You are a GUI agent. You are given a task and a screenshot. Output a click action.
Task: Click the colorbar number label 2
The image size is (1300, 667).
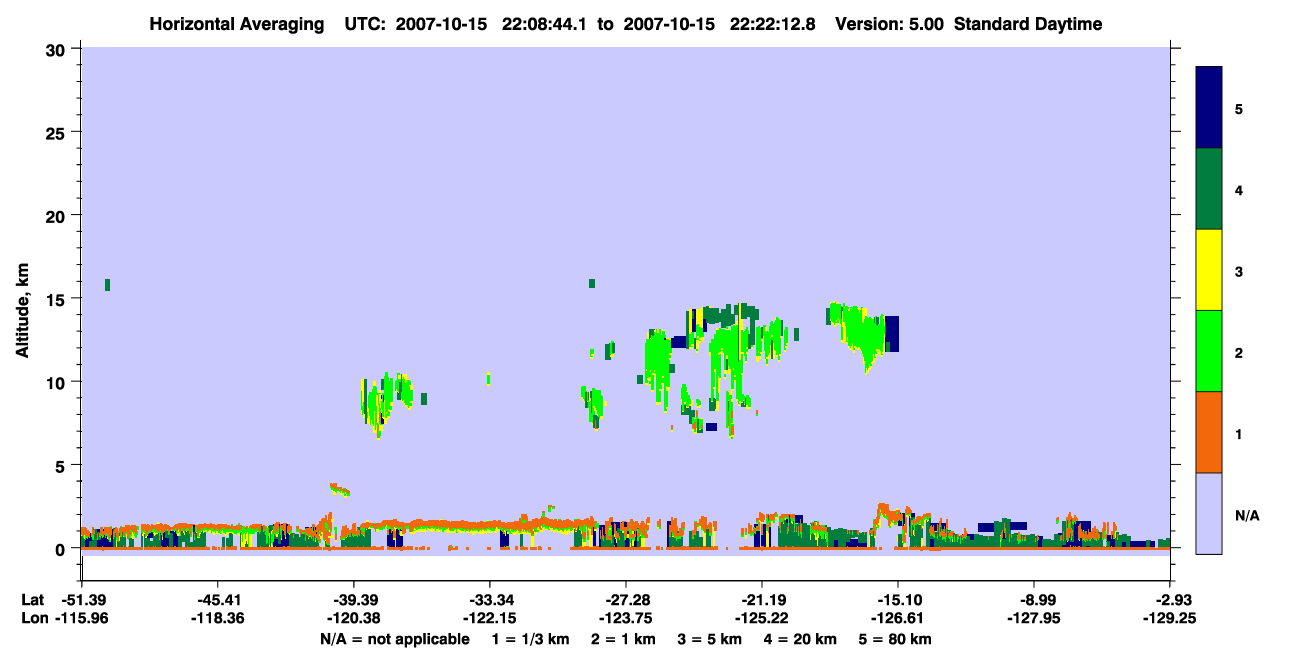[x=1239, y=352]
